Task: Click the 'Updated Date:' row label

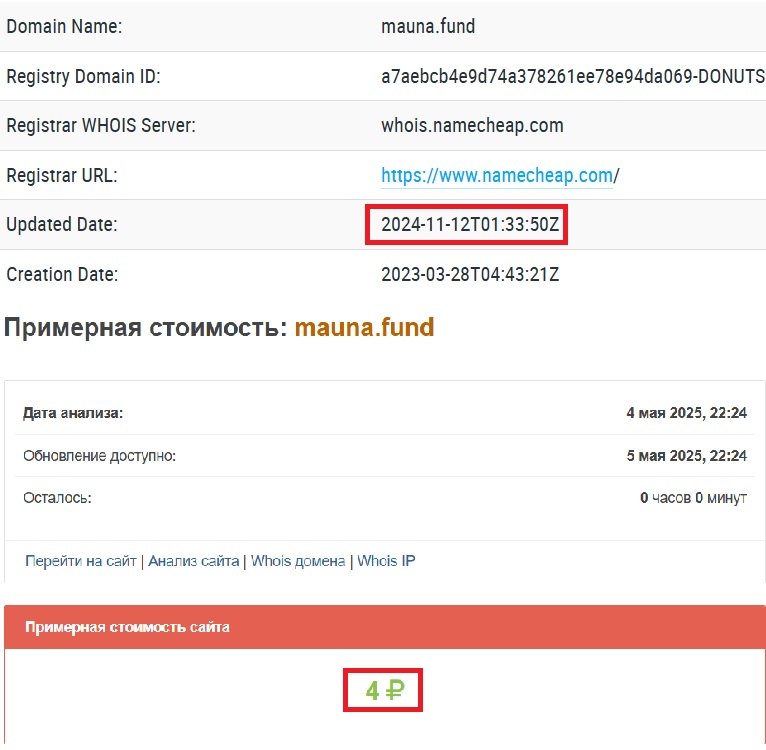Action: point(62,225)
